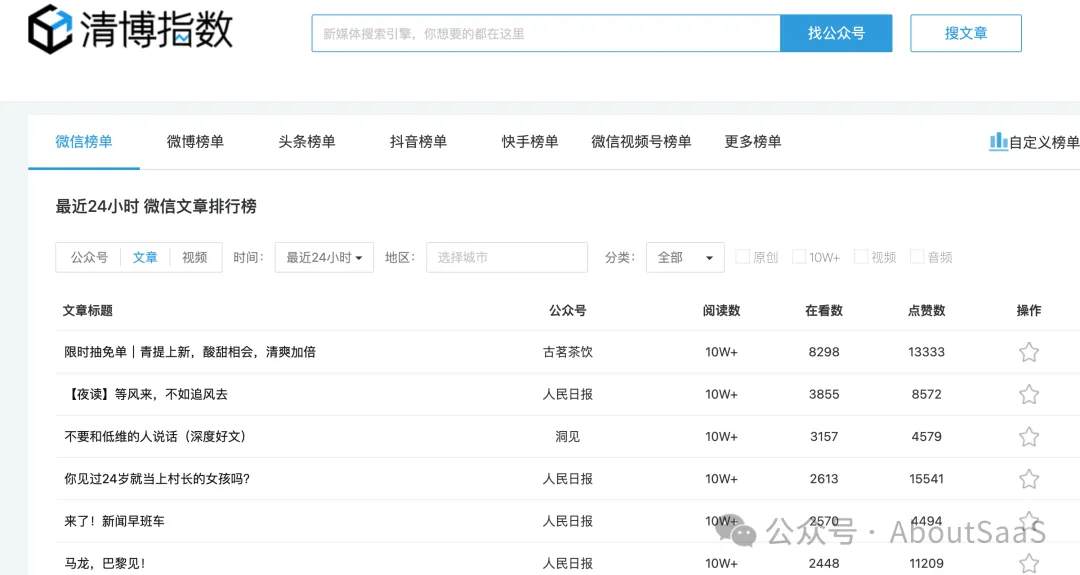This screenshot has width=1080, height=575.
Task: Expand the 全部 category dropdown
Action: tap(685, 257)
